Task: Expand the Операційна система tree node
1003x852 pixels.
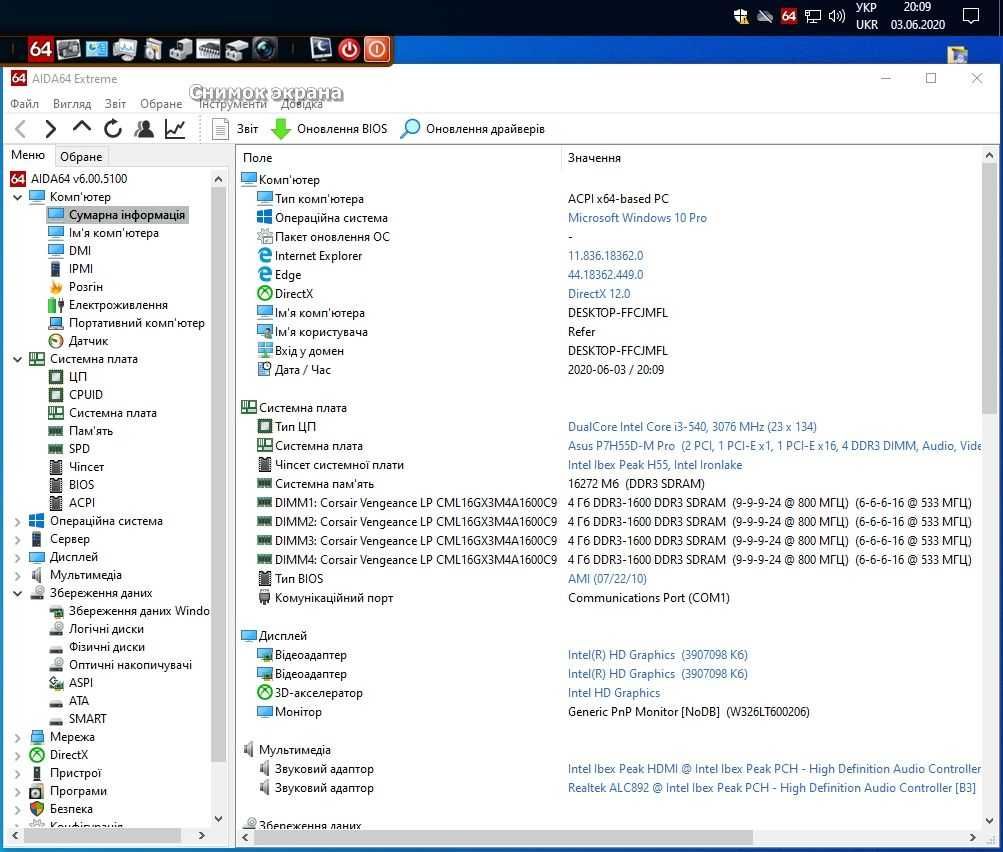Action: click(17, 521)
